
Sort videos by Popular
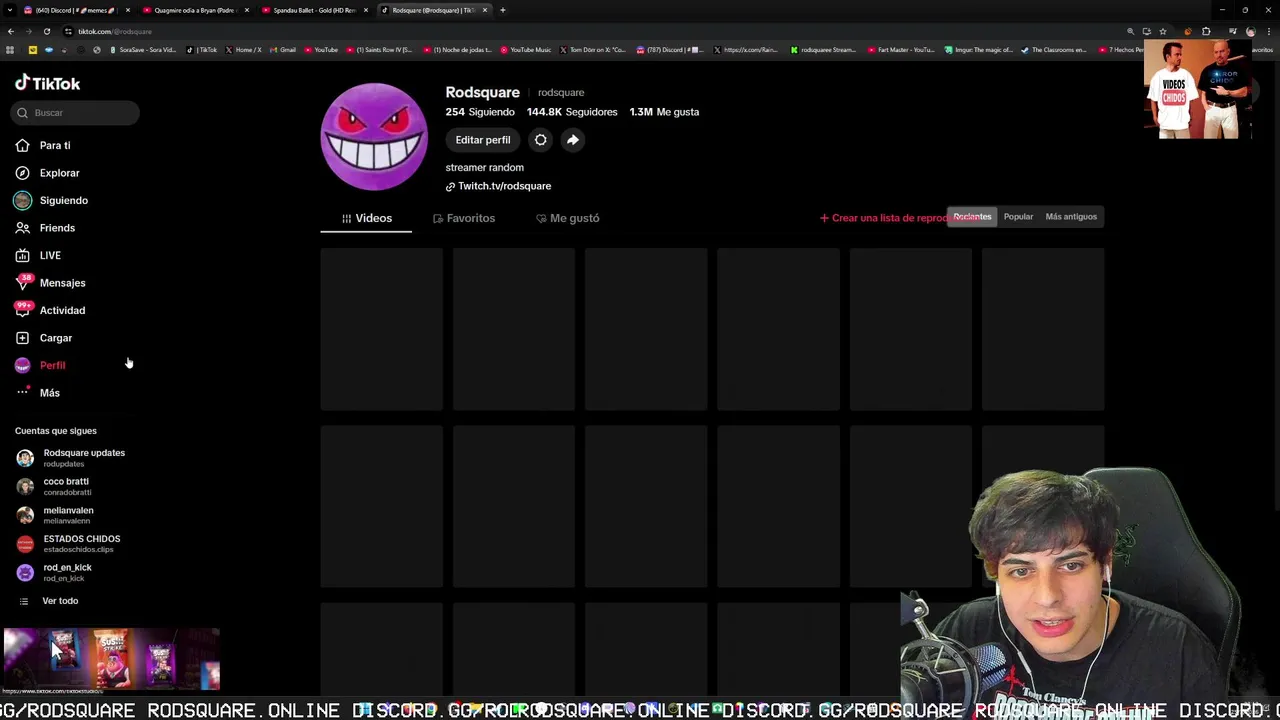1018,217
